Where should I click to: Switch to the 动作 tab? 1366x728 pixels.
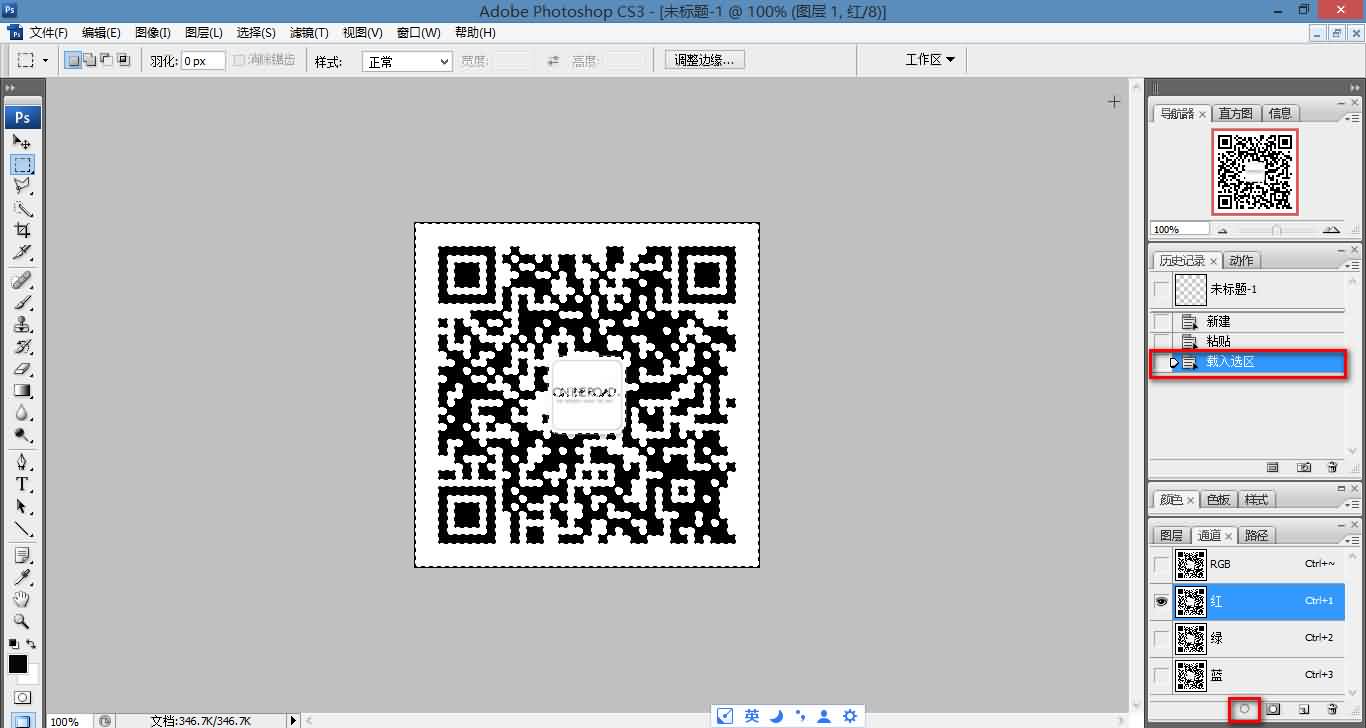(1241, 260)
